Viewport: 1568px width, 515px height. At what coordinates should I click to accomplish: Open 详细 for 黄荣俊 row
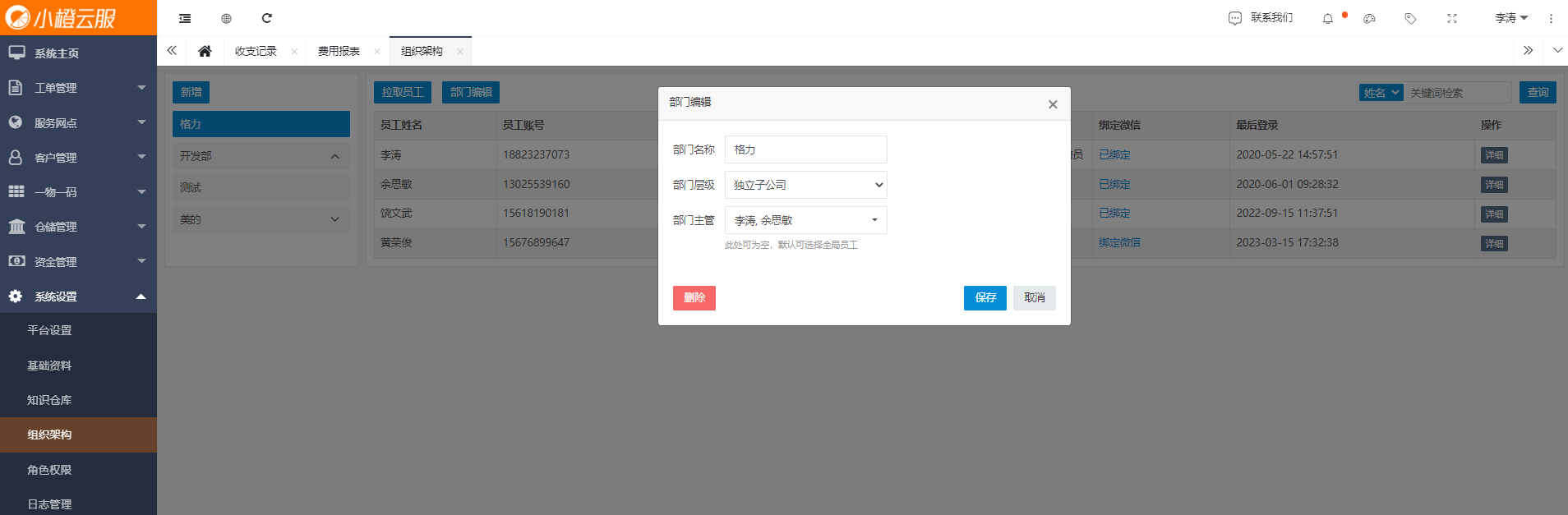coord(1494,244)
